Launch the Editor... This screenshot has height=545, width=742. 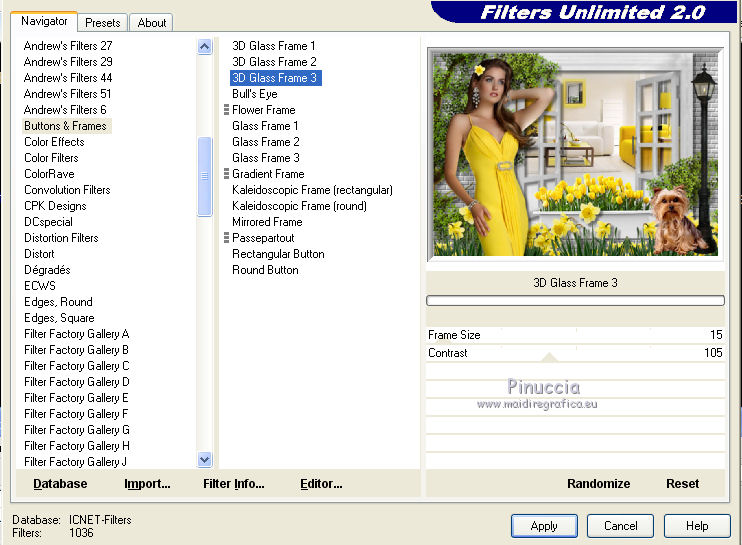[321, 483]
